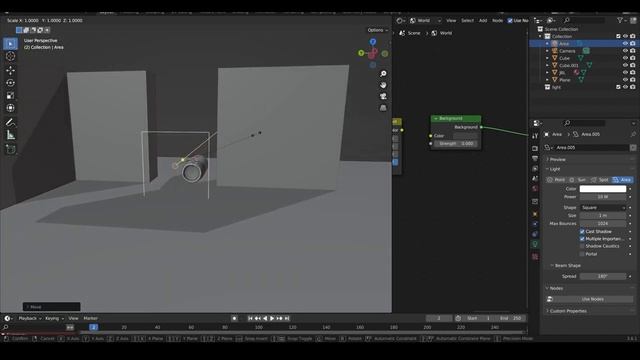Open the View Layer properties tab icon
This screenshot has height=360, width=640.
[535, 169]
